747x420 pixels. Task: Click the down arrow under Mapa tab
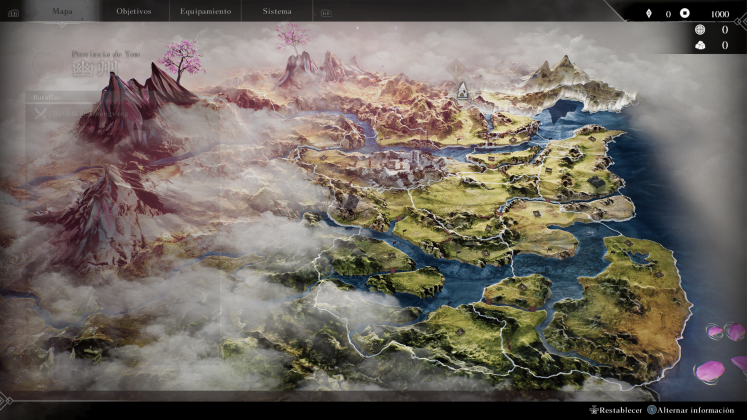click(63, 25)
